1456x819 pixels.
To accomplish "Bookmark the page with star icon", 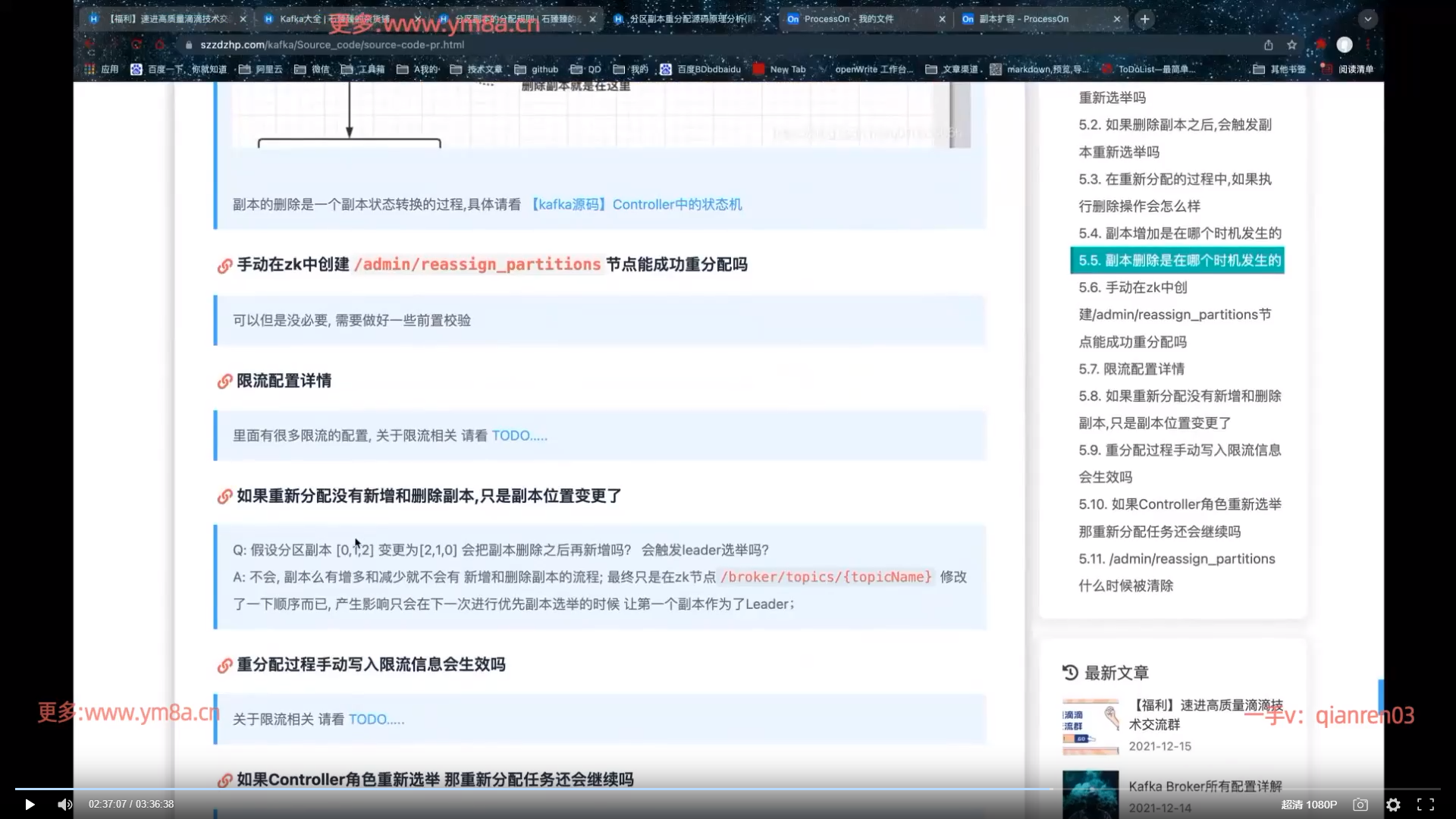I will (x=1291, y=45).
